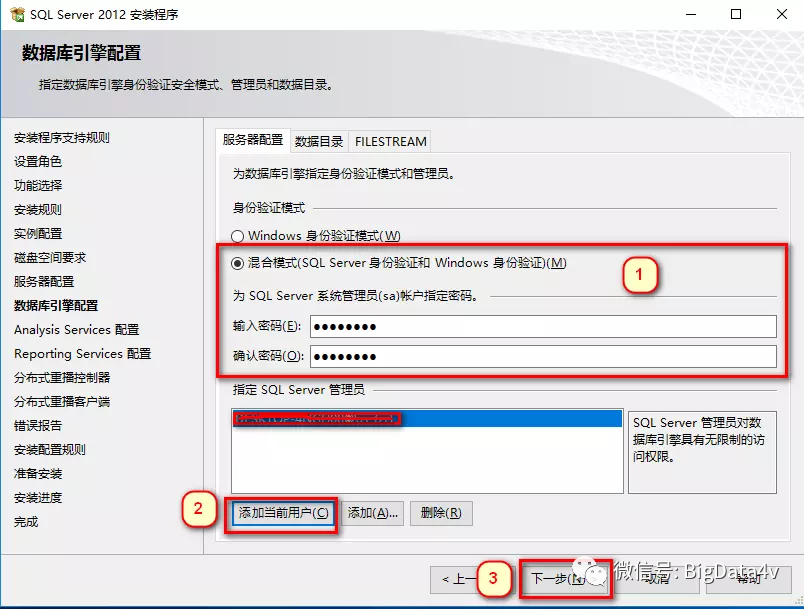Click 分布式重播客户端 step in sidebar
The height and width of the screenshot is (609, 804).
(x=62, y=401)
